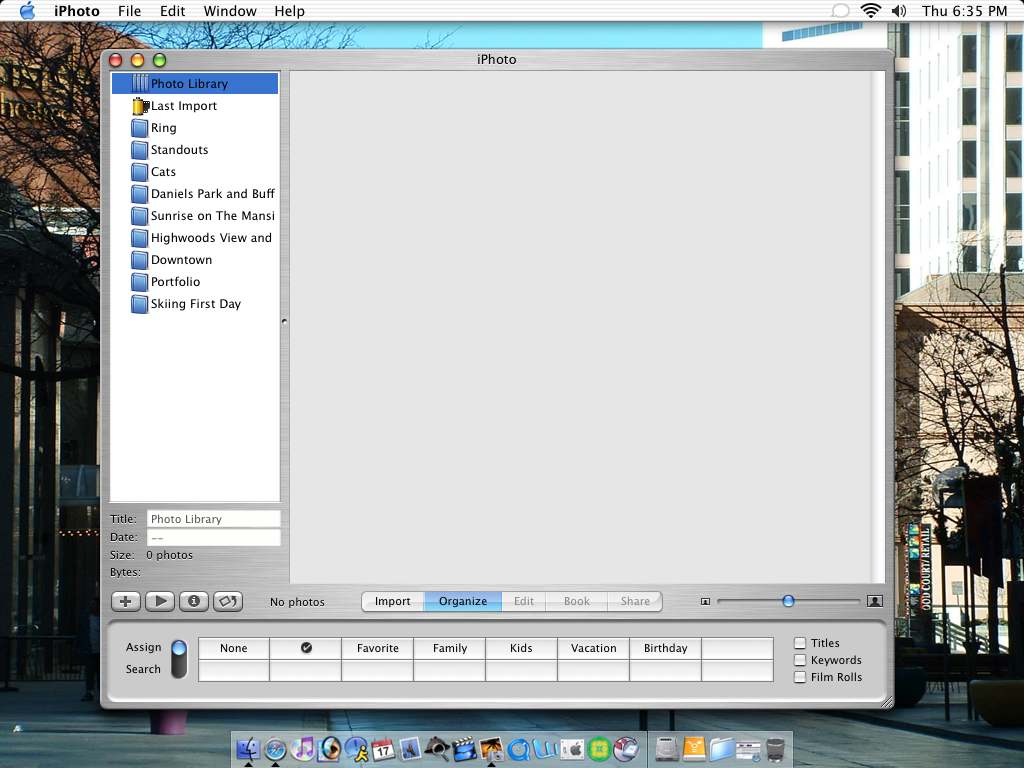
Task: Open the Downtown album
Action: point(195,260)
